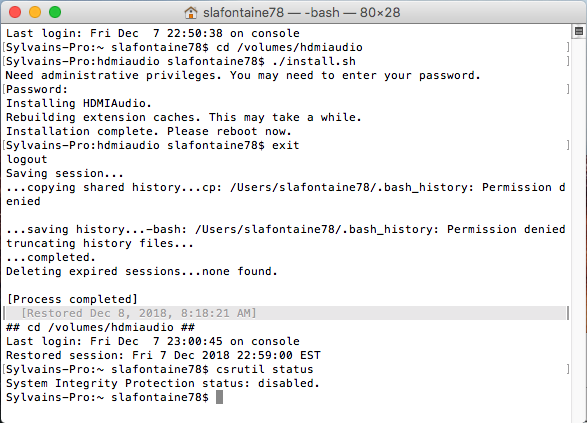This screenshot has width=587, height=423.
Task: Click the right mark bracket on the ./install.sh line
Action: 568,61
